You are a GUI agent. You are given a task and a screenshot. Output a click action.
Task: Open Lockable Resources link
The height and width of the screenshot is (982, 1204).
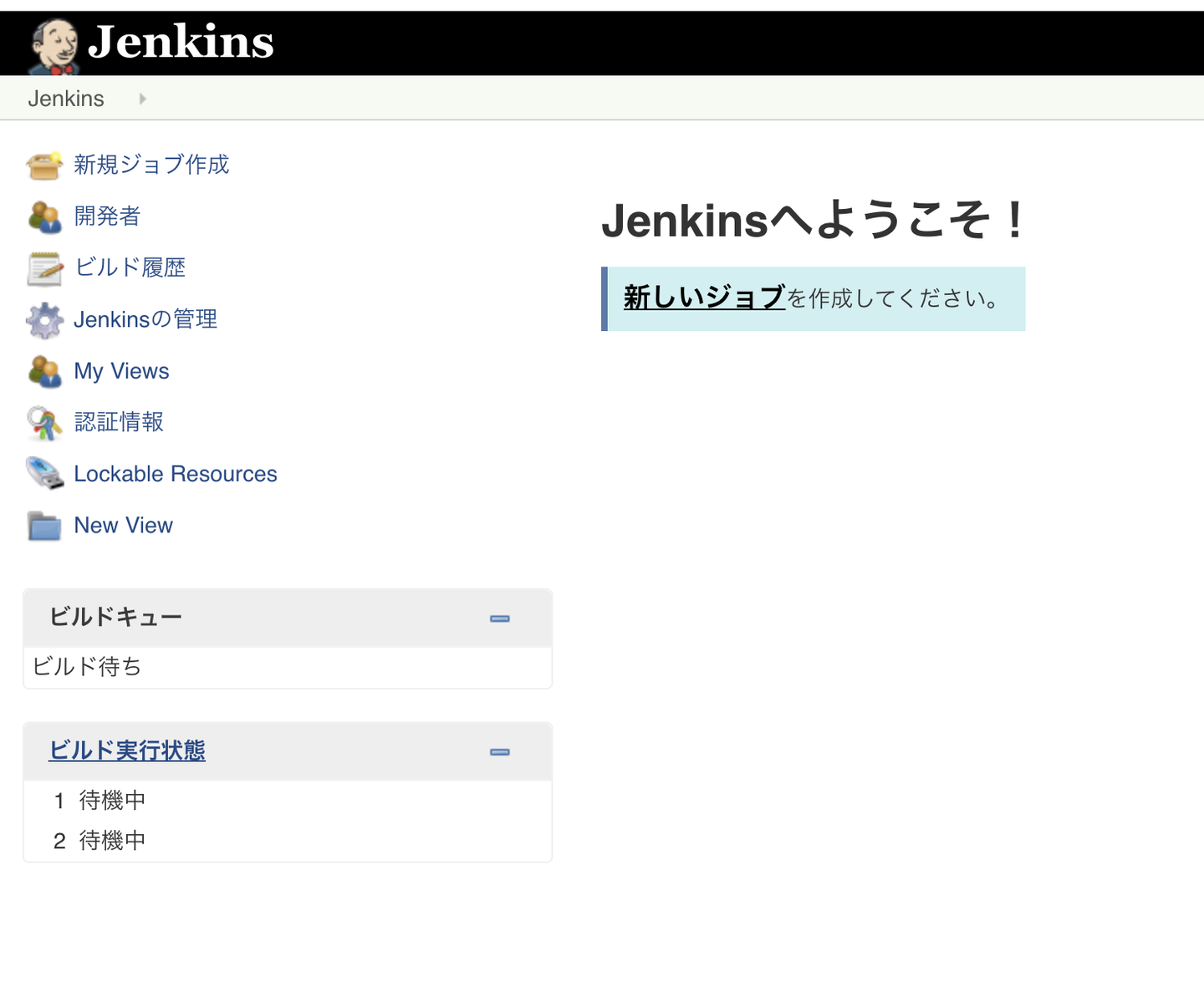(176, 474)
